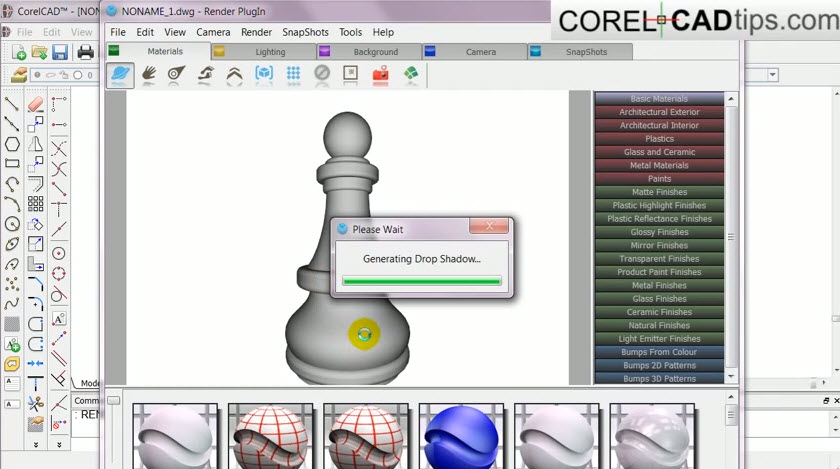This screenshot has height=469, width=840.
Task: Click the green diamond tiles icon
Action: pos(411,73)
